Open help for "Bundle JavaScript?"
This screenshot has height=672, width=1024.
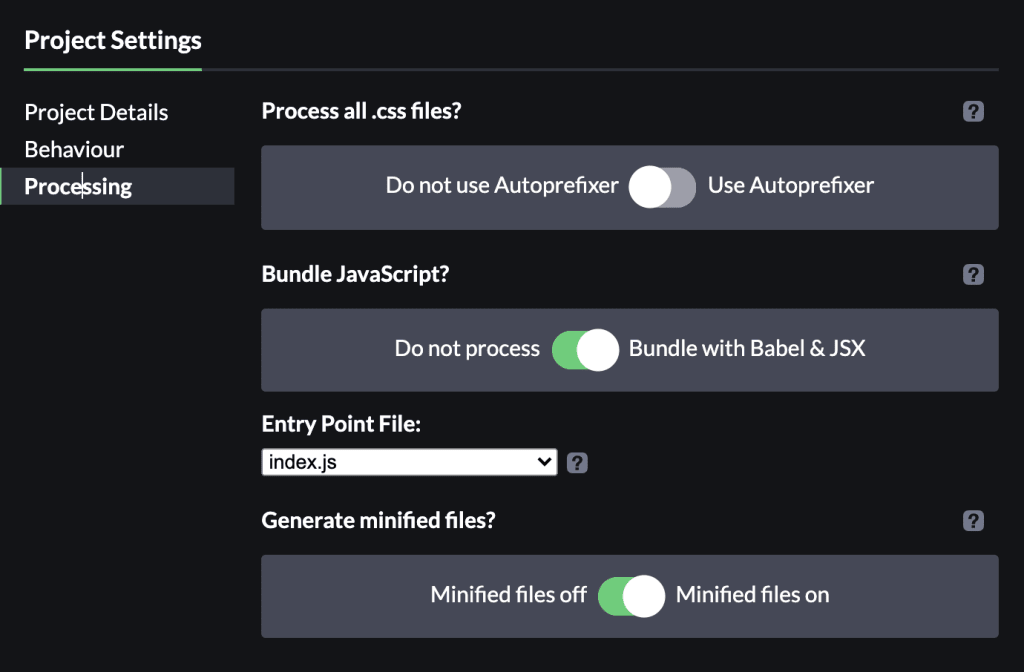[973, 274]
